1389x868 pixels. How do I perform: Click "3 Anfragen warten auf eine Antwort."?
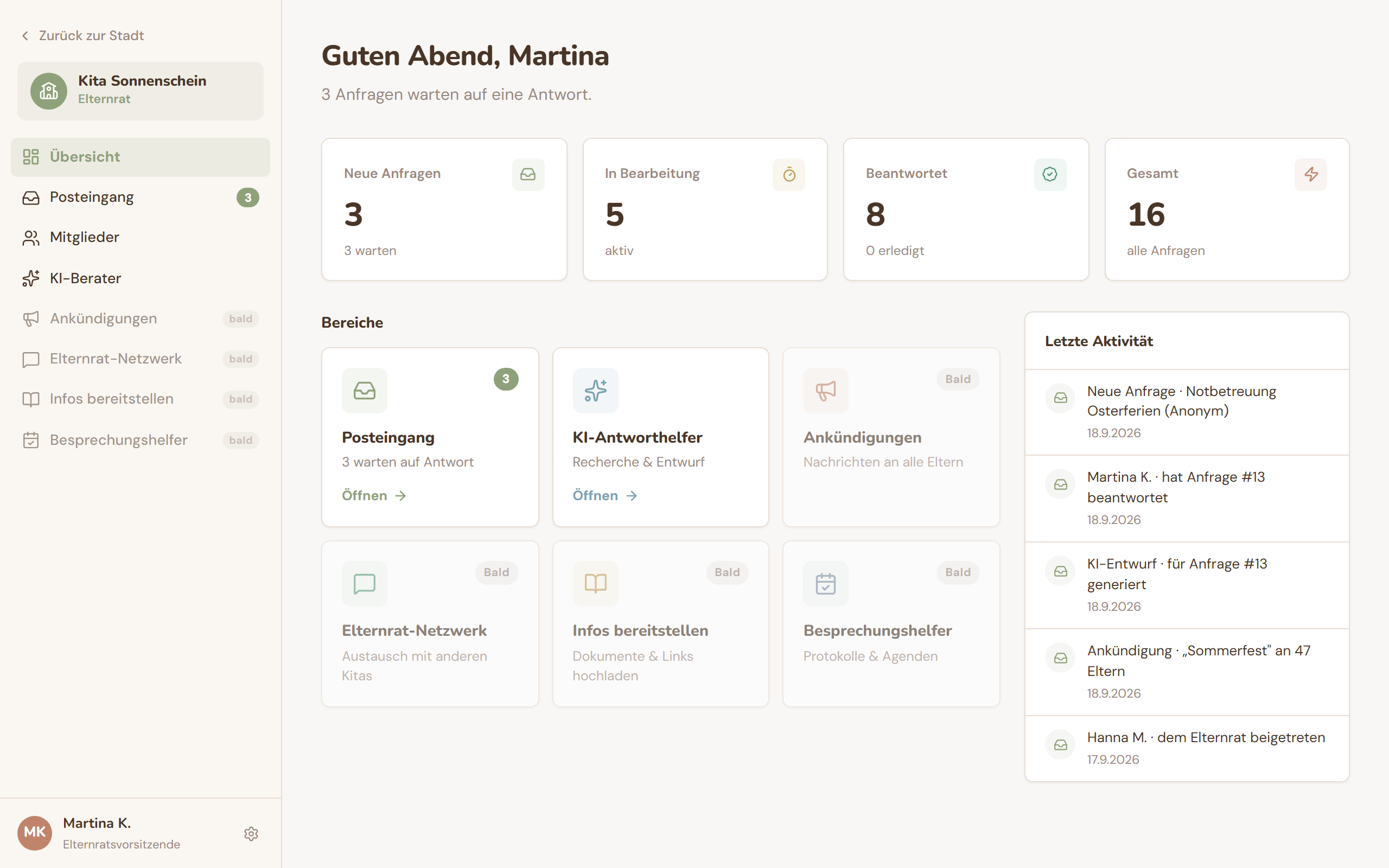point(456,94)
